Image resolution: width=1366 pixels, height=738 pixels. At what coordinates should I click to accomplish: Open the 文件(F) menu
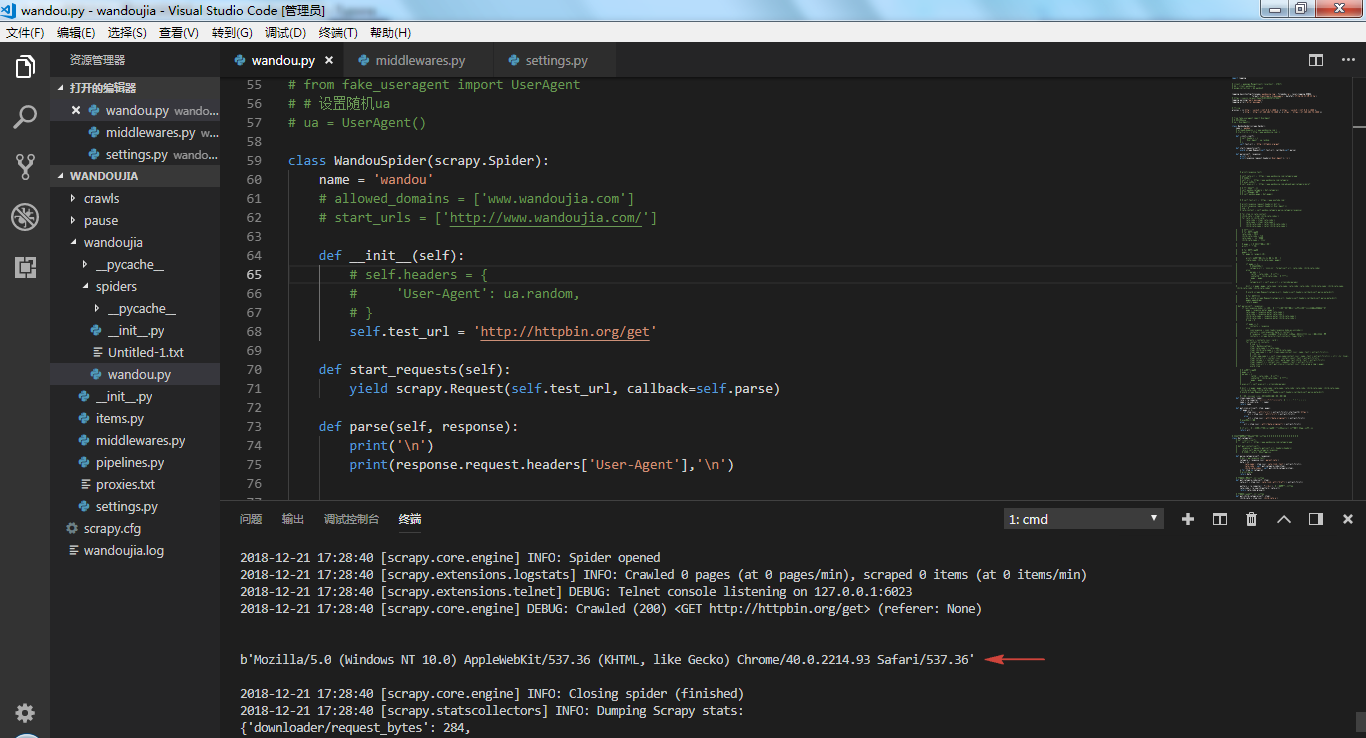25,32
